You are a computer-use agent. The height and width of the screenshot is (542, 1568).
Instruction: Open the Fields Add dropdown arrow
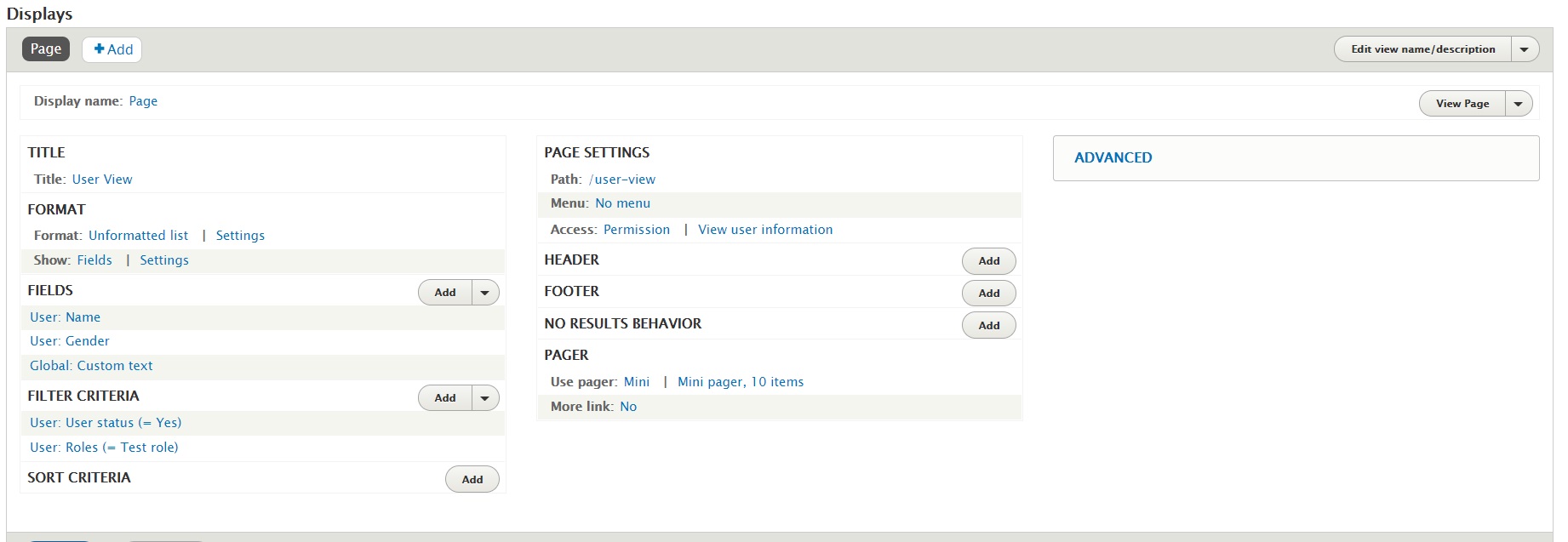(485, 293)
